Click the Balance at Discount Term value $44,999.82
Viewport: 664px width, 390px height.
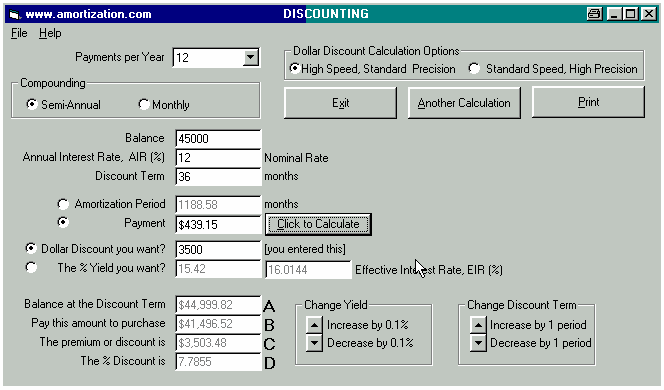(218, 305)
